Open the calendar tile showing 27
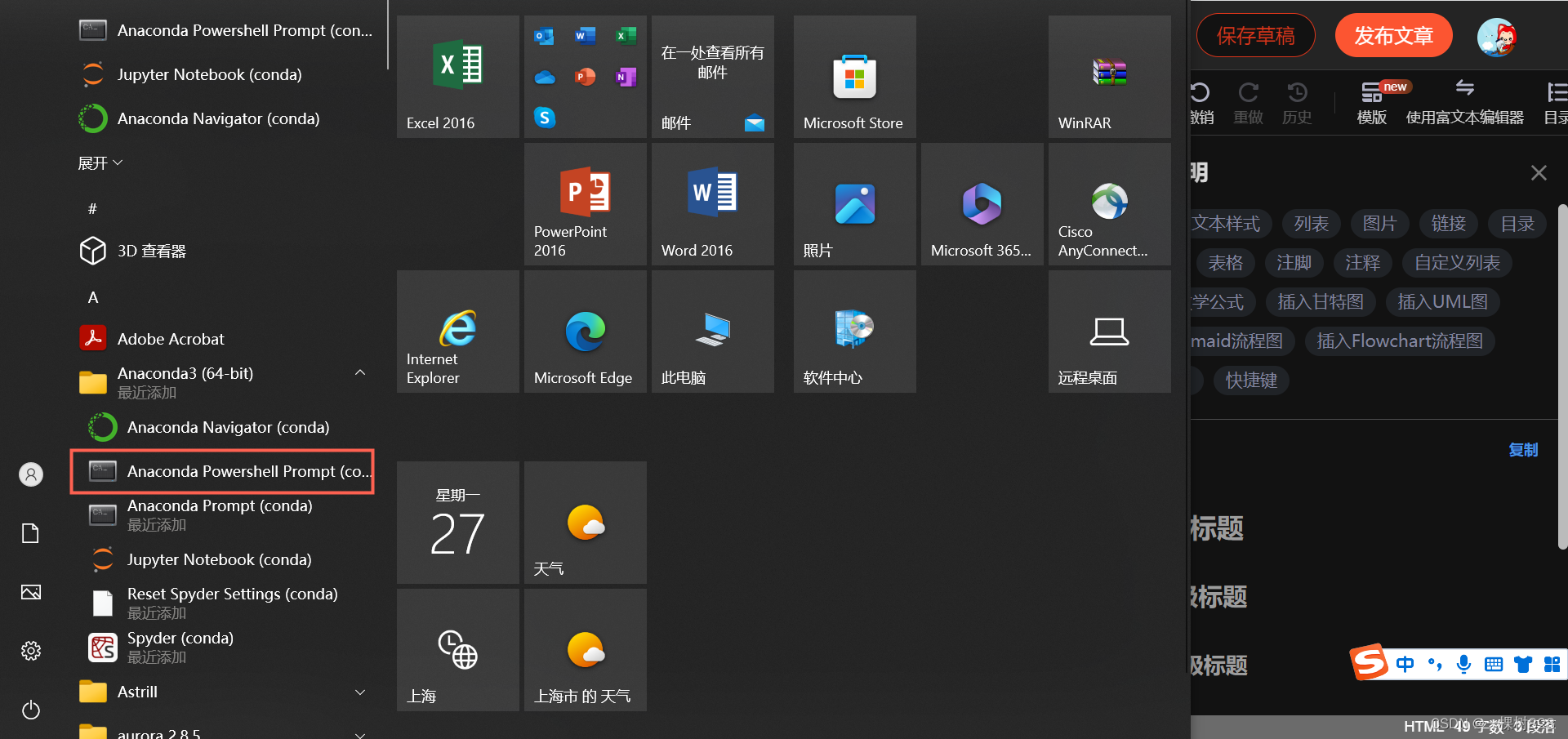 point(458,523)
